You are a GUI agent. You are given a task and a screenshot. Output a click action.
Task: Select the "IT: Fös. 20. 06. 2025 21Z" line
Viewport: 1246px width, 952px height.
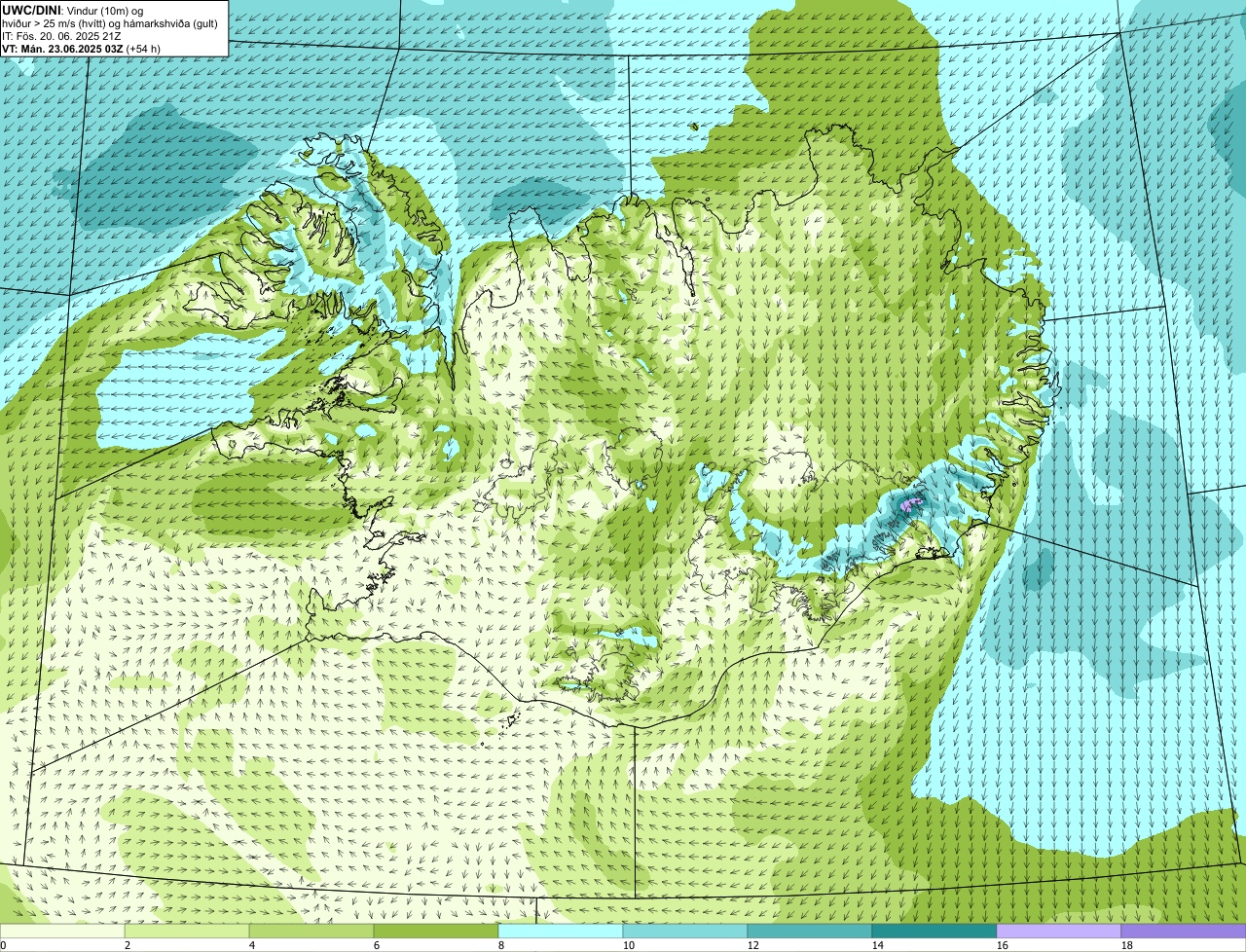point(62,36)
